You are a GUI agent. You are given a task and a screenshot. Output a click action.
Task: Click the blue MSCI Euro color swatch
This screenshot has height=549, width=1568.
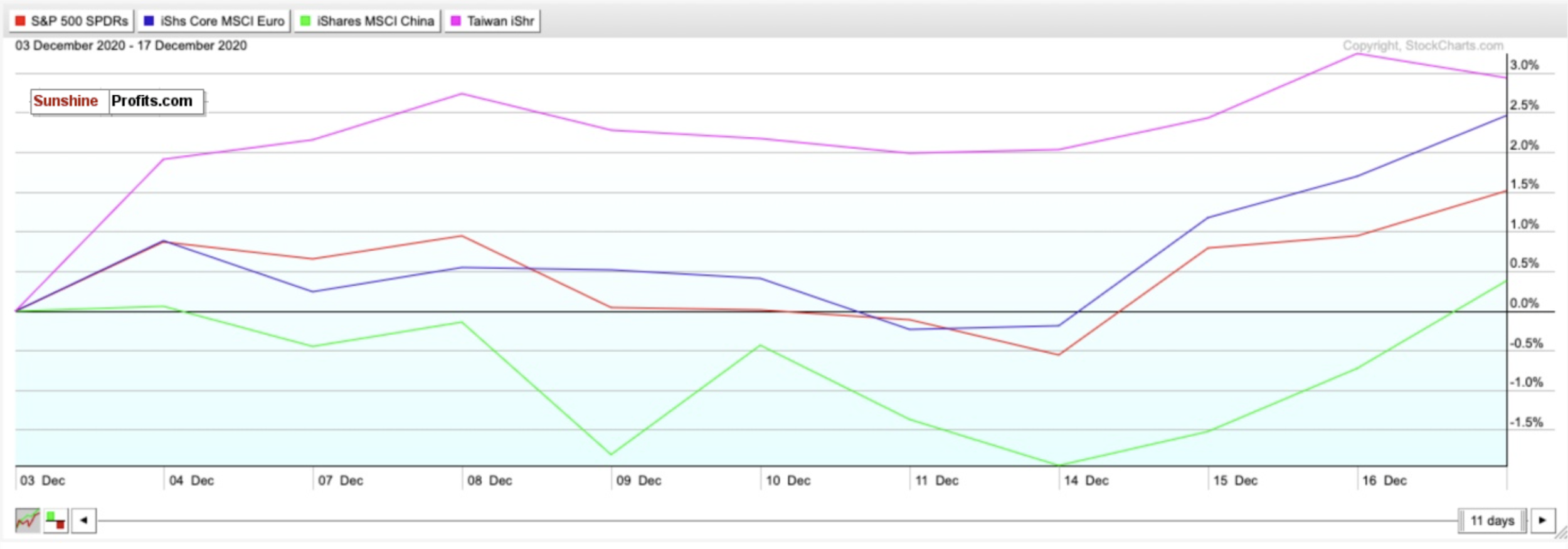(149, 21)
